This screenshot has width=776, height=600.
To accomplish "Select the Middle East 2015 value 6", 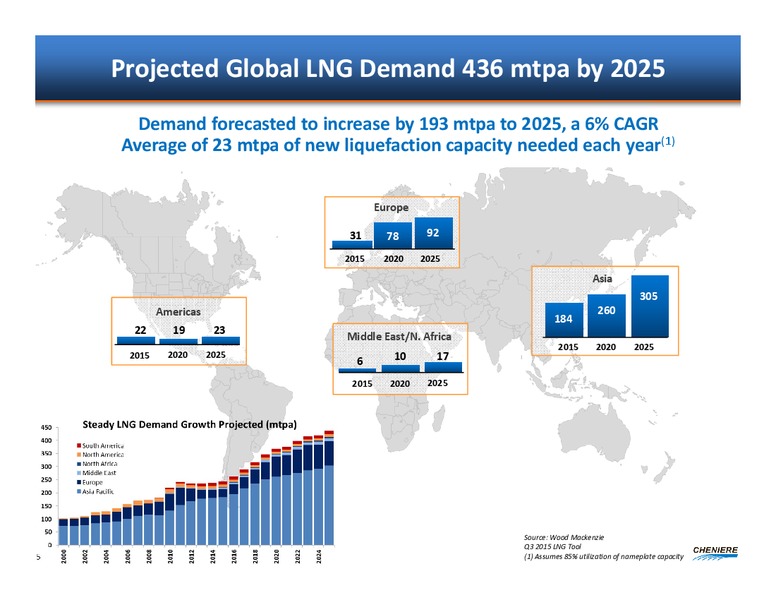I will [x=360, y=361].
